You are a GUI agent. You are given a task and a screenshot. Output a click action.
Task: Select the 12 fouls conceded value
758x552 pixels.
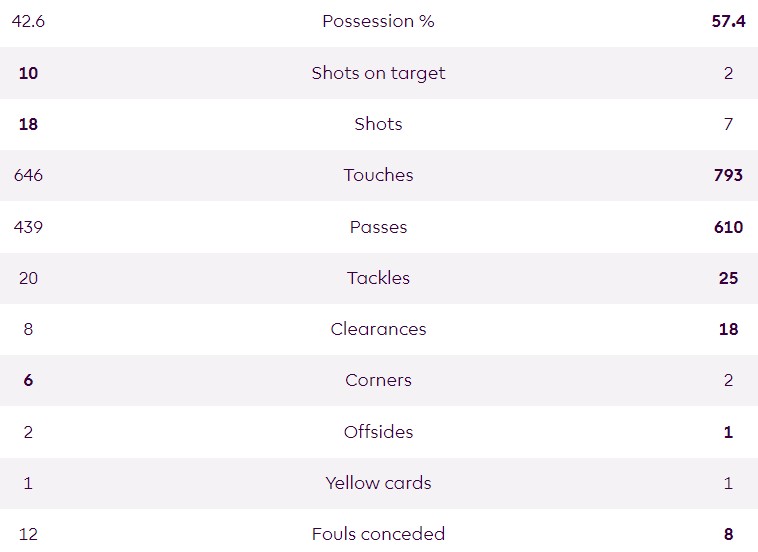(28, 534)
